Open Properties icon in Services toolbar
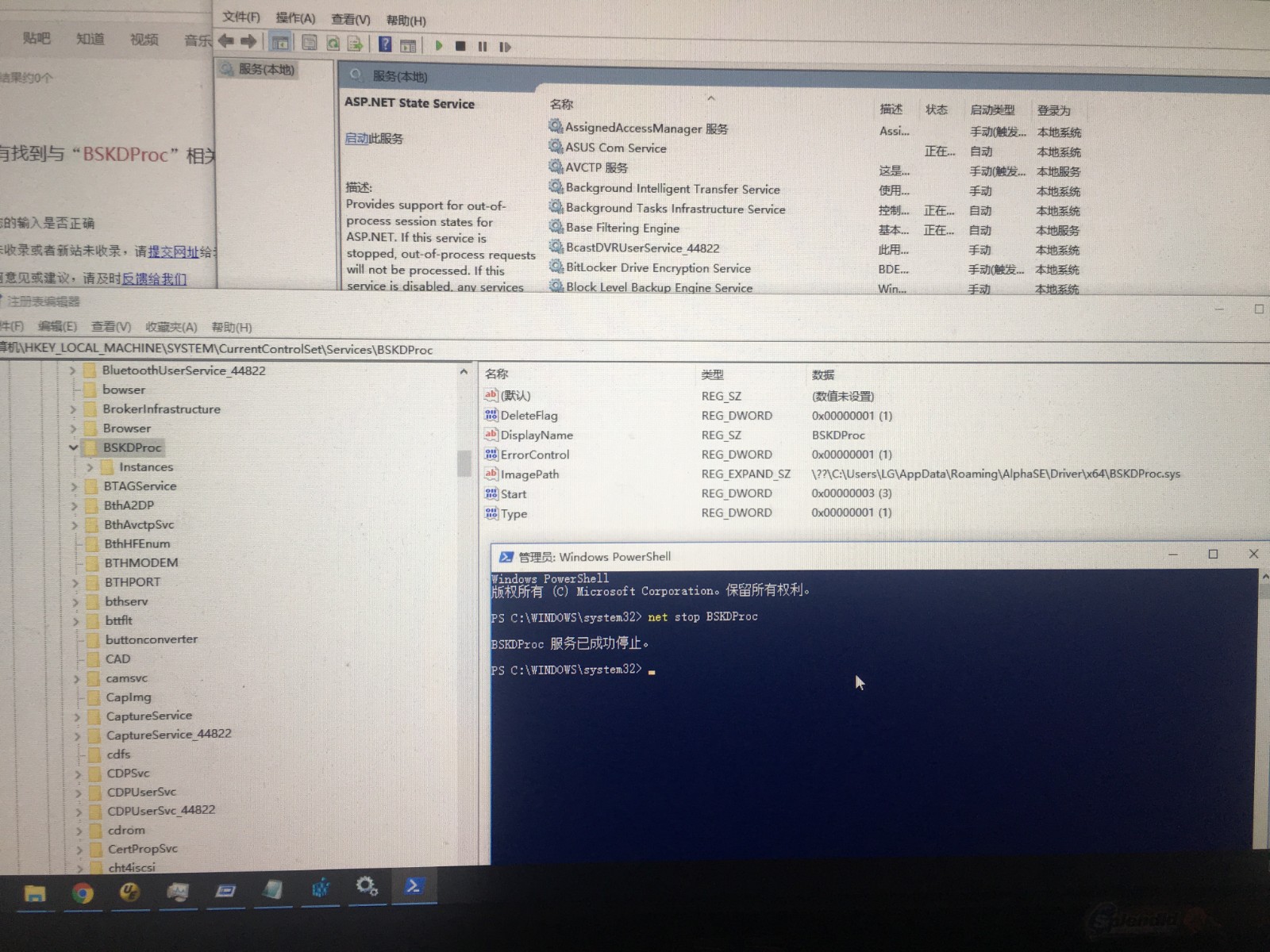The image size is (1270, 952). 310,43
